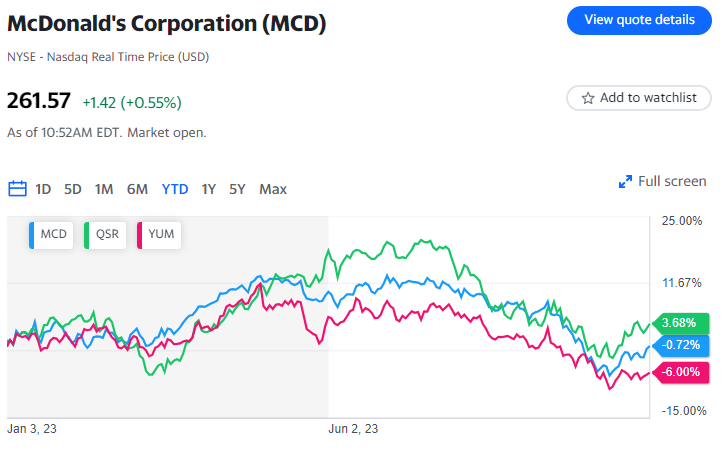The image size is (725, 462).
Task: Open the calendar date range icon
Action: click(x=17, y=189)
